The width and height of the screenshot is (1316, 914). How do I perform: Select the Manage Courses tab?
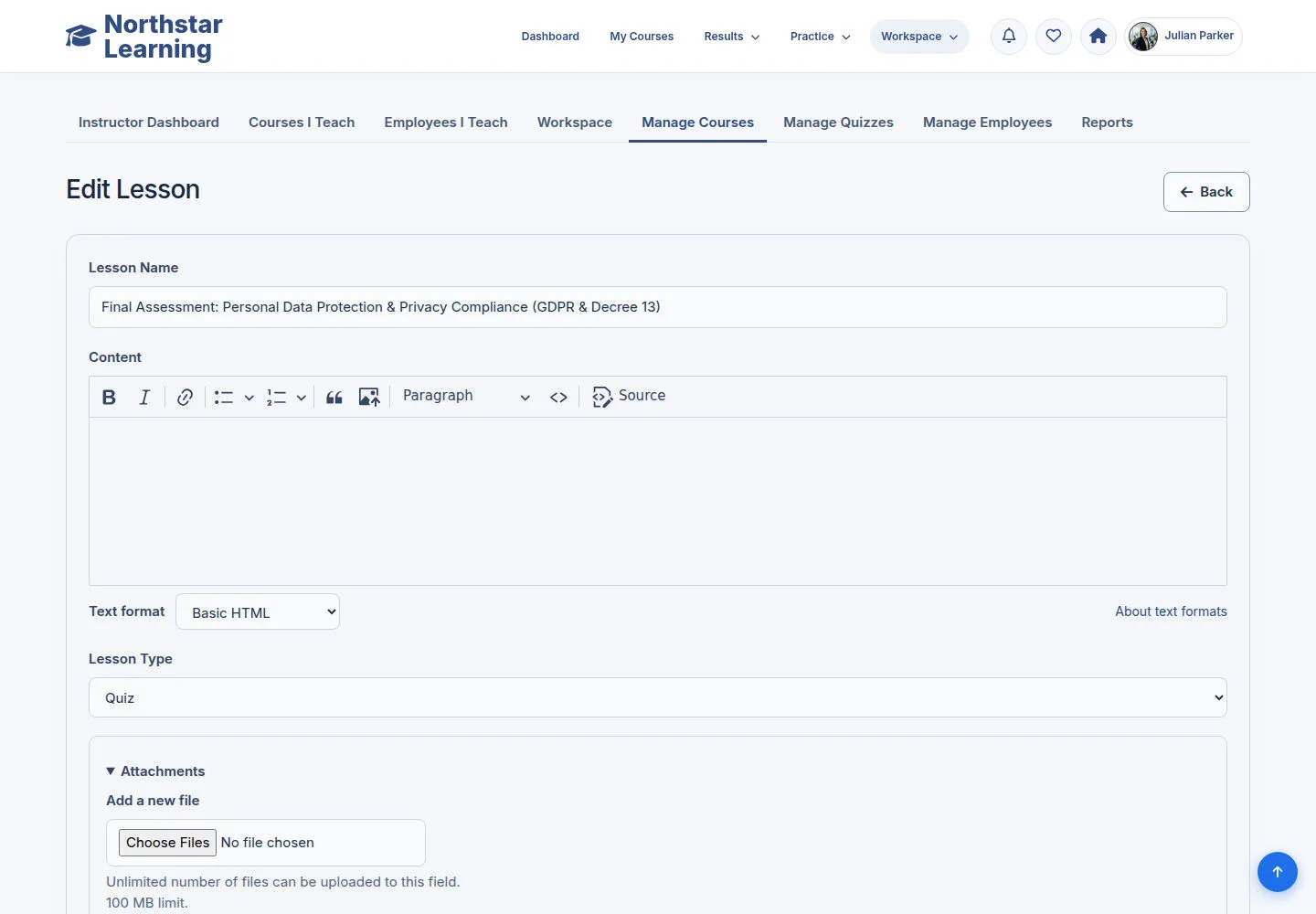tap(698, 122)
